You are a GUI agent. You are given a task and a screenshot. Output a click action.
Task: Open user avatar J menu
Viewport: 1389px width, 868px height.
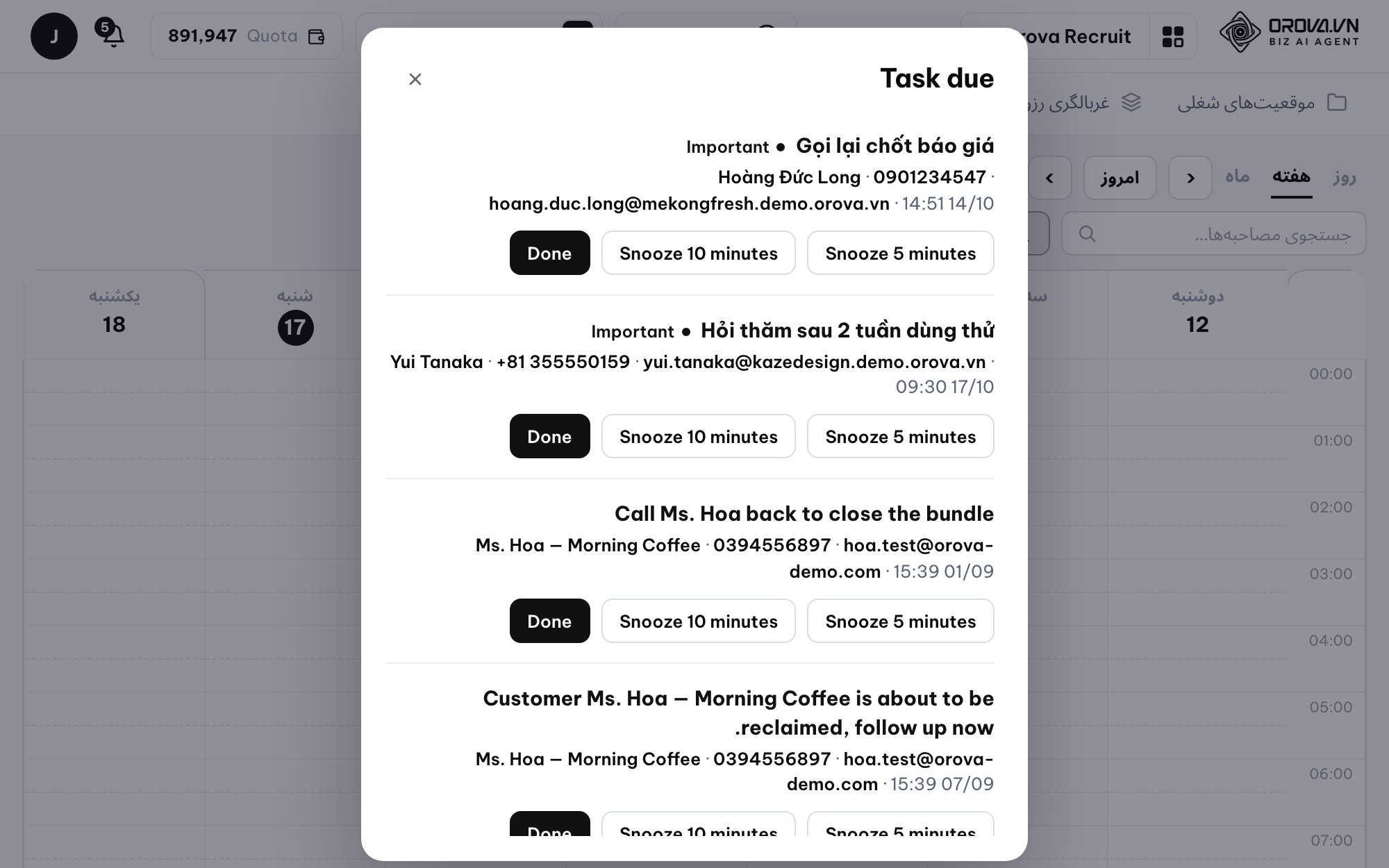(54, 36)
